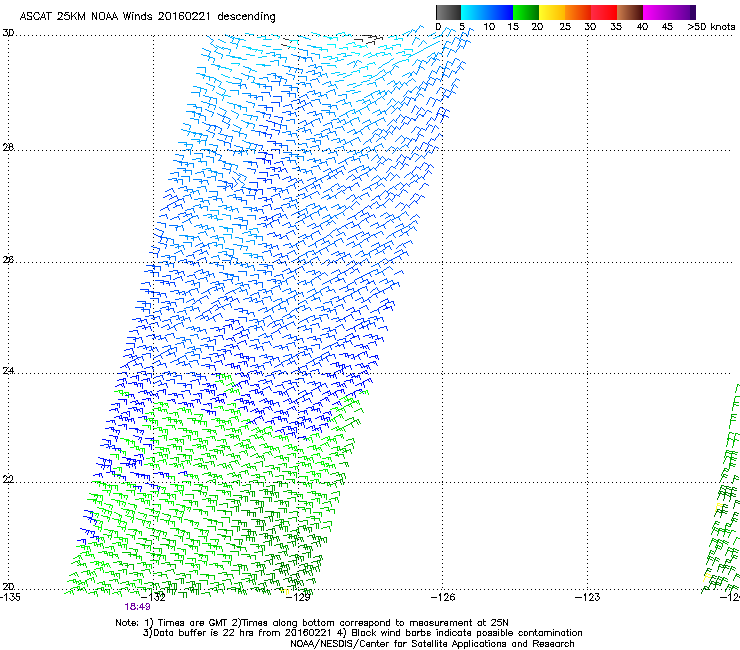Viewport: 740px width, 650px height.
Task: Click the longitude '-123' label
Action: (588, 597)
